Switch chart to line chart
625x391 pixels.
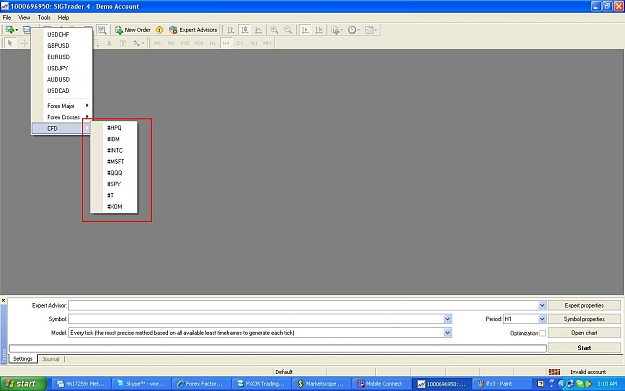pos(258,30)
